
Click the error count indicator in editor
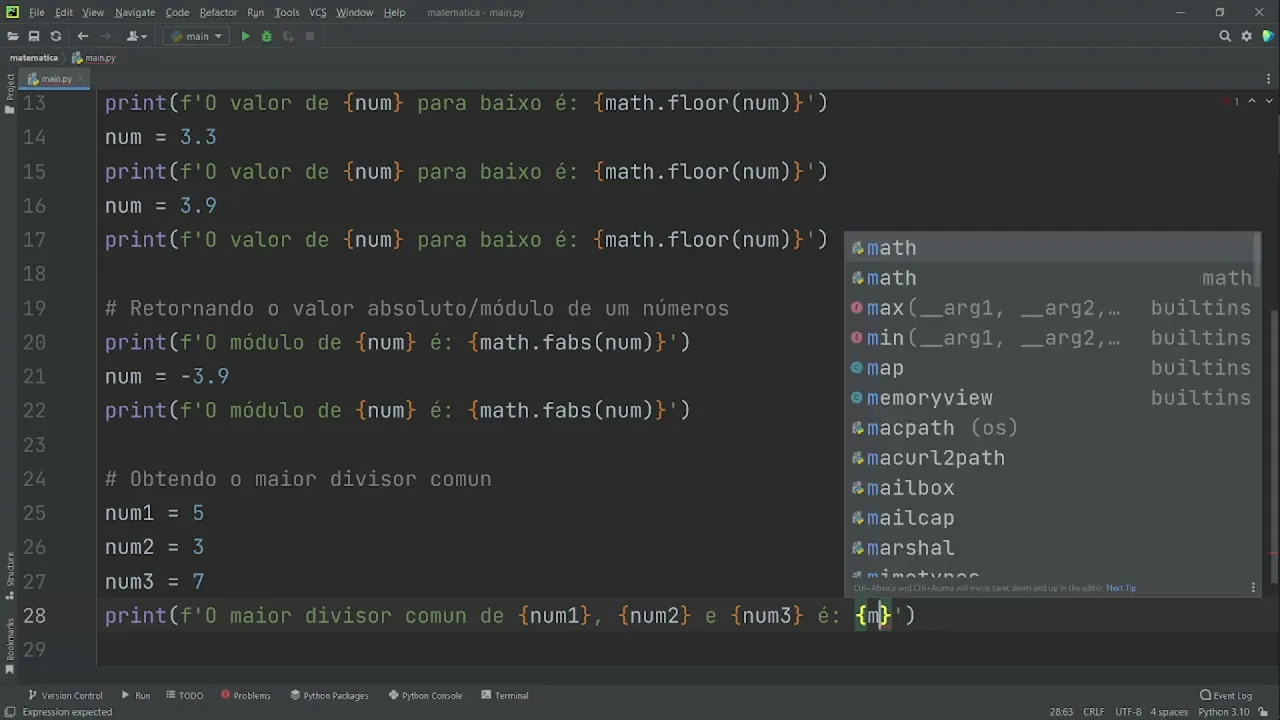[x=1231, y=102]
